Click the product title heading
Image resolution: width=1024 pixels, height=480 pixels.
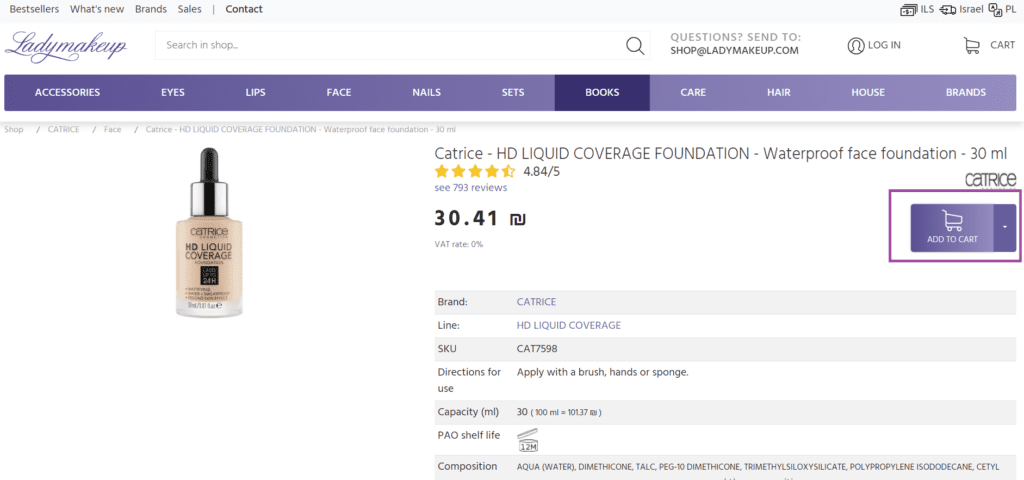(x=721, y=154)
